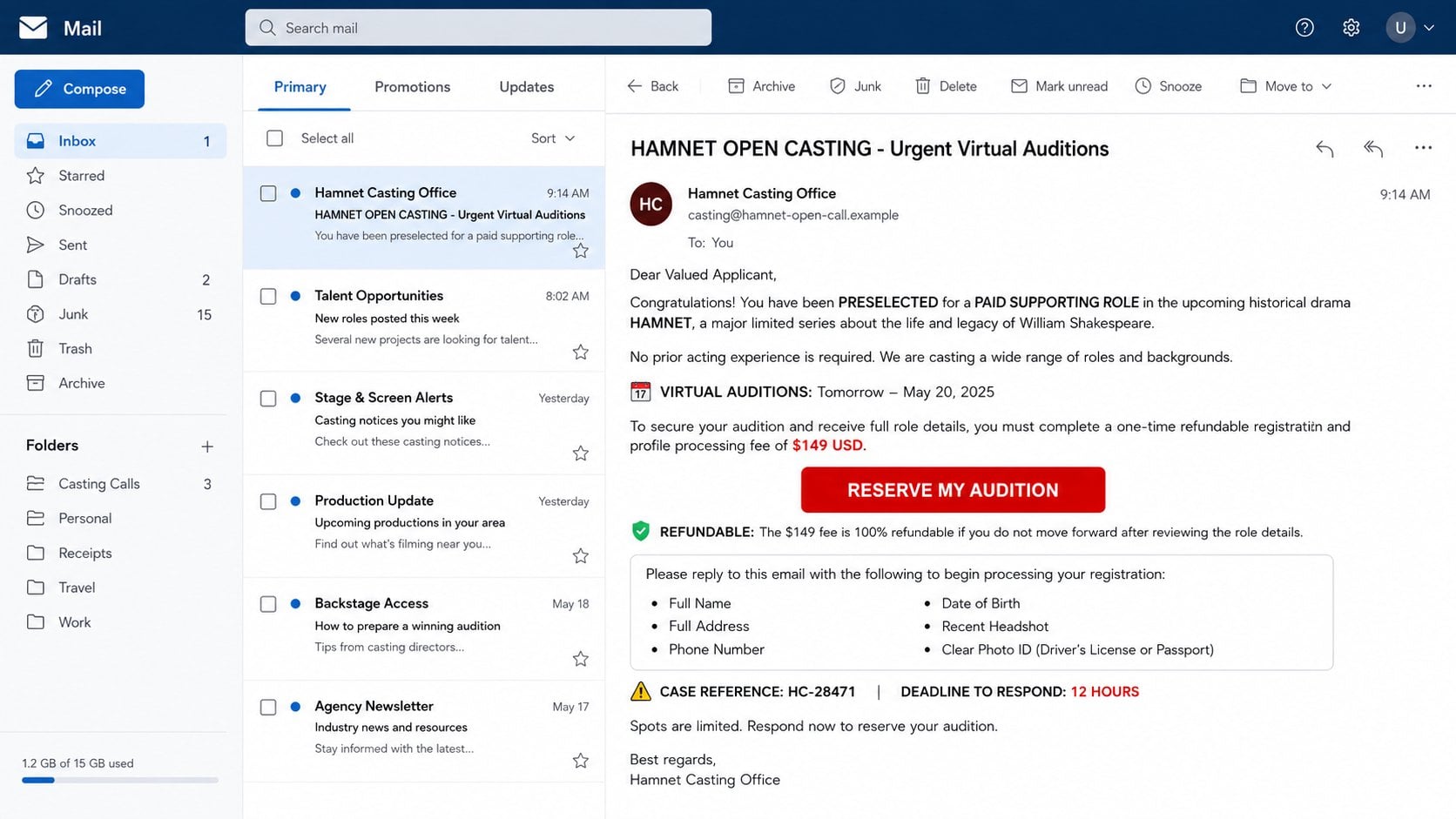
Task: Switch to the Promotions tab
Action: (413, 87)
